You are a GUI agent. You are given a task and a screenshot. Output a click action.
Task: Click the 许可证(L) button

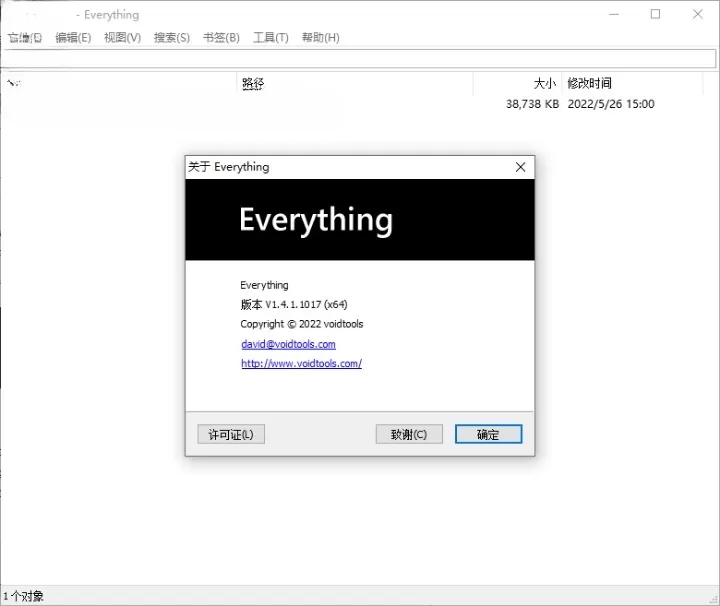click(231, 434)
